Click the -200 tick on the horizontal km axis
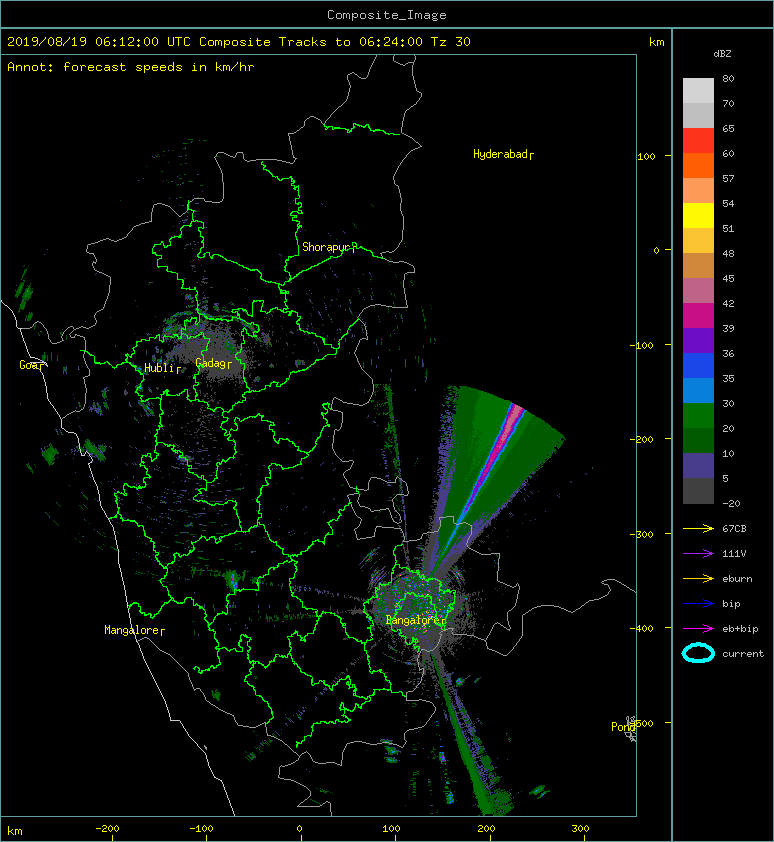774x842 pixels. click(x=107, y=829)
